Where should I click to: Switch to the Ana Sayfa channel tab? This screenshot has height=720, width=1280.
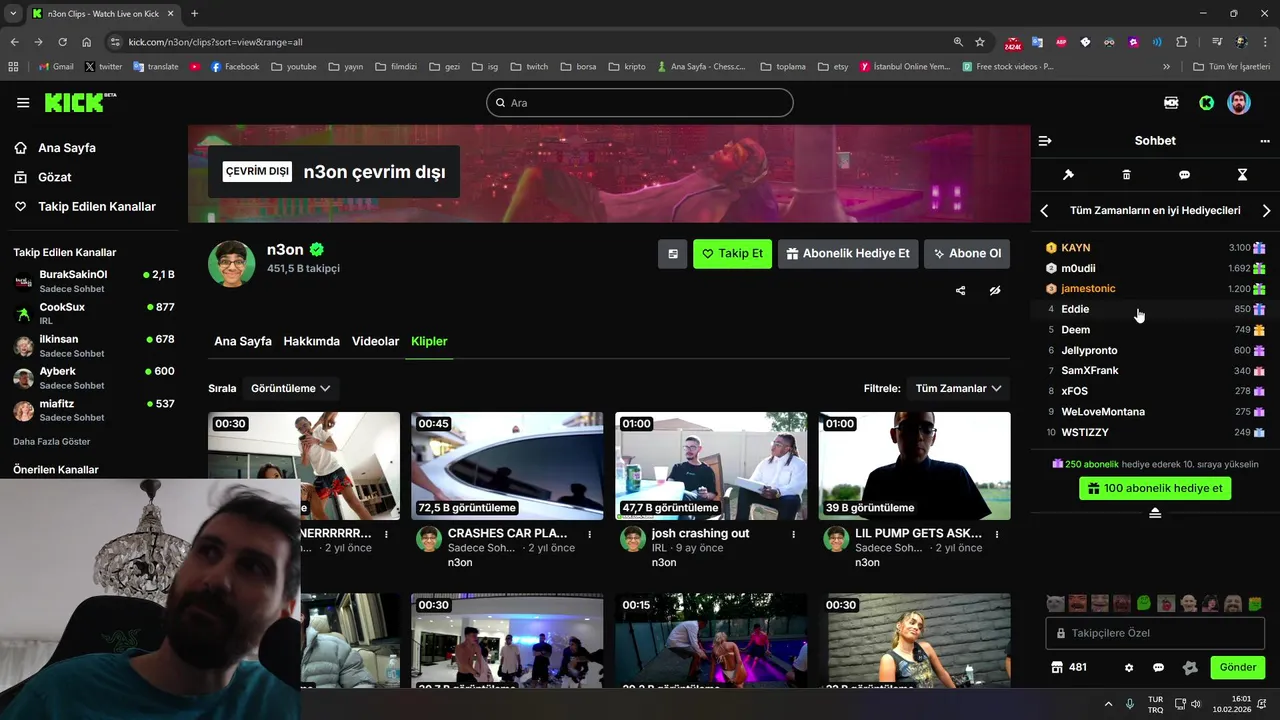pyautogui.click(x=243, y=341)
